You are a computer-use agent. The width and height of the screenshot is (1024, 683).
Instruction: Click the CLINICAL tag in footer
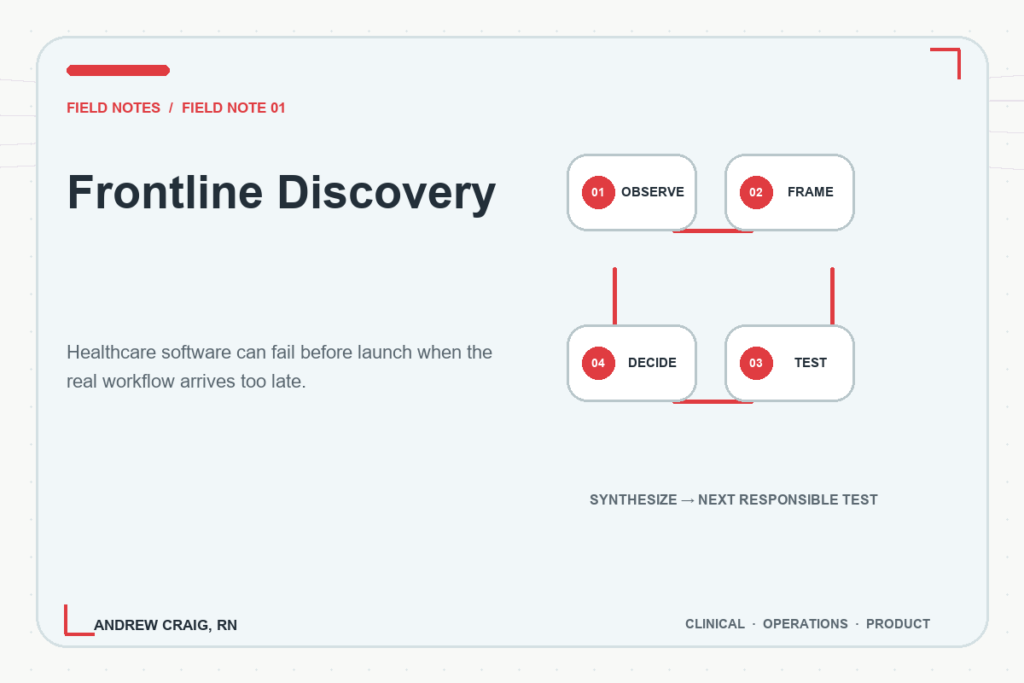(x=714, y=624)
